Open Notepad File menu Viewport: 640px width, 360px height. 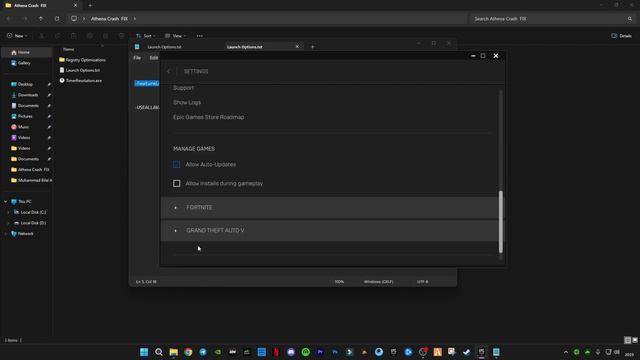tap(137, 58)
